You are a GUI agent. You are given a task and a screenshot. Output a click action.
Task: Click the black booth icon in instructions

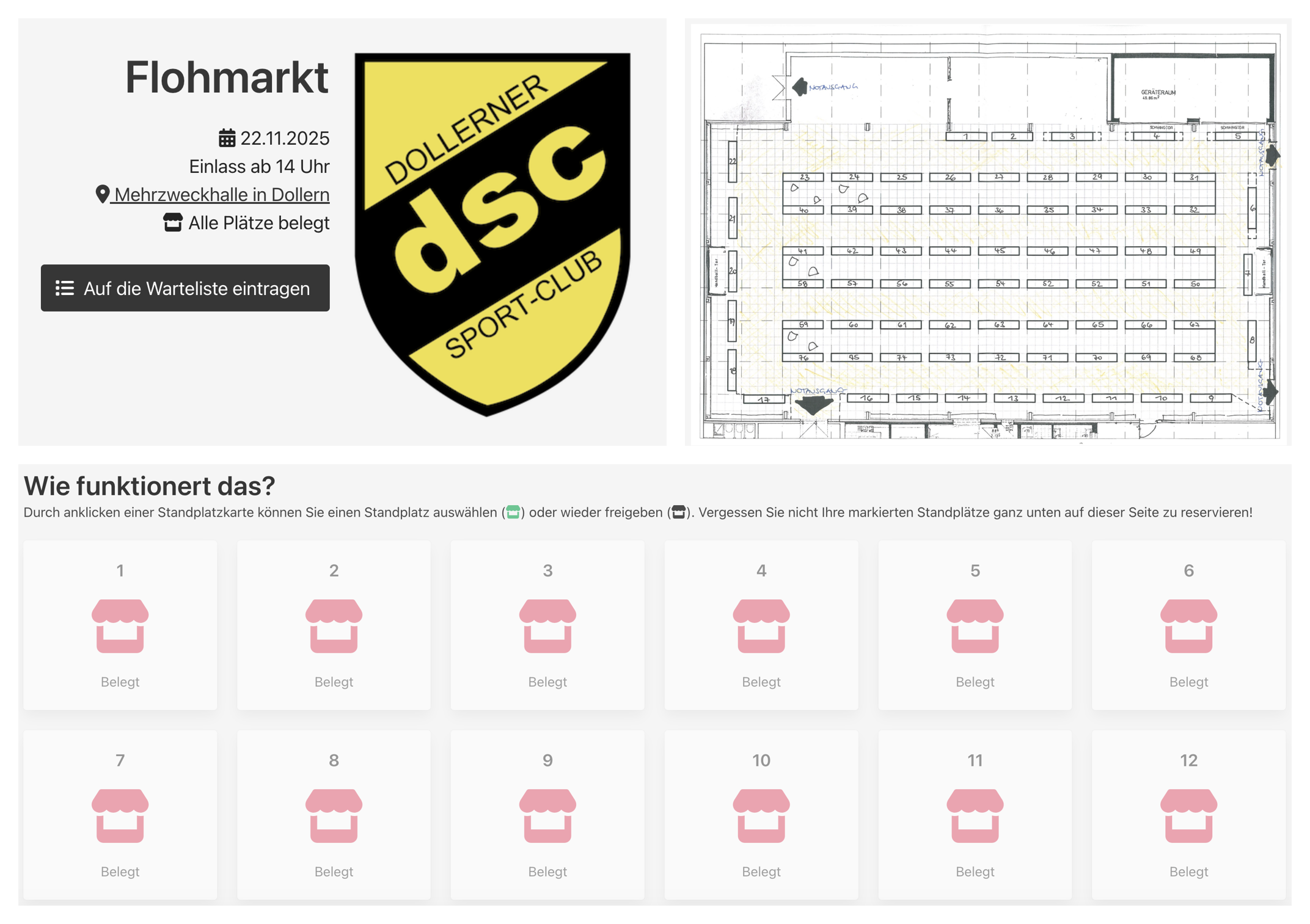(x=678, y=512)
